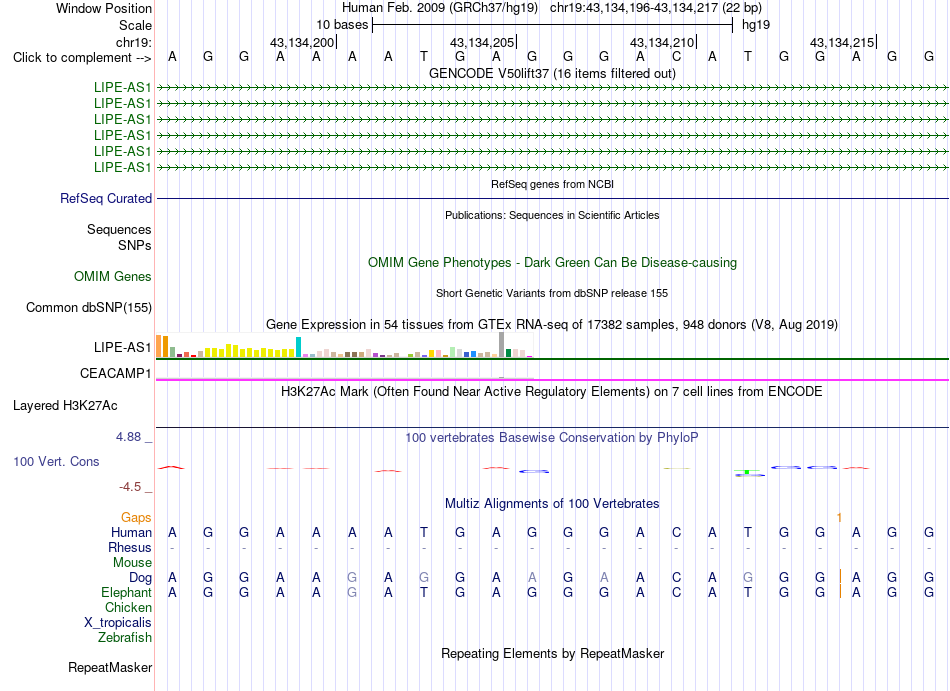Open 'Publications: Sequences in Scientific Articles' title
Image resolution: width=950 pixels, height=691 pixels.
pyautogui.click(x=552, y=215)
